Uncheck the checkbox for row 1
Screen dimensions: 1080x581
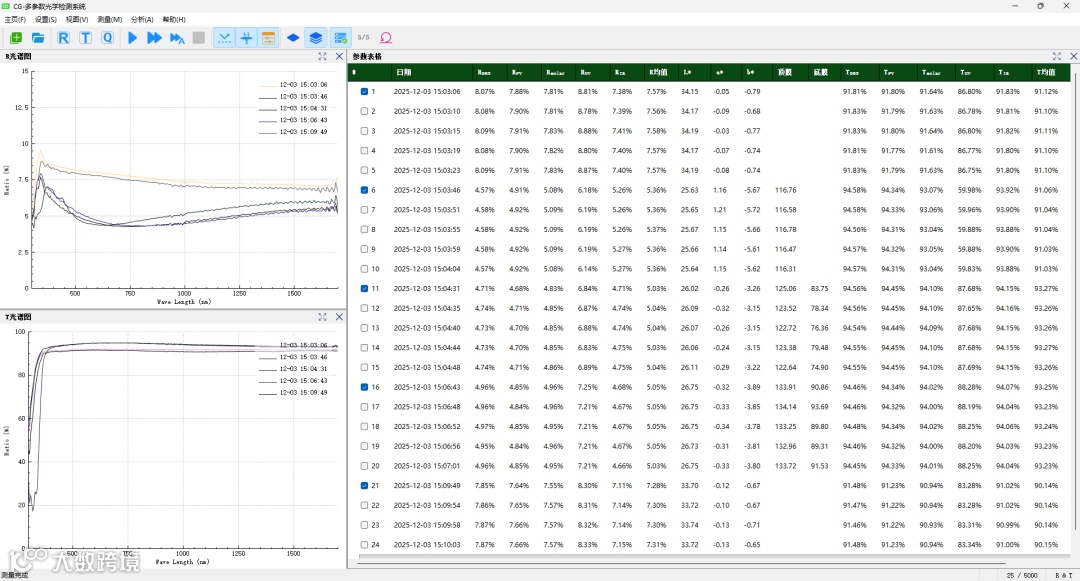click(x=364, y=92)
